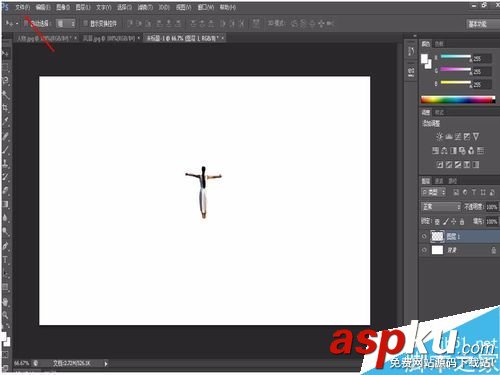500x375 pixels.
Task: Select the Blur tool
Action: [x=5, y=218]
